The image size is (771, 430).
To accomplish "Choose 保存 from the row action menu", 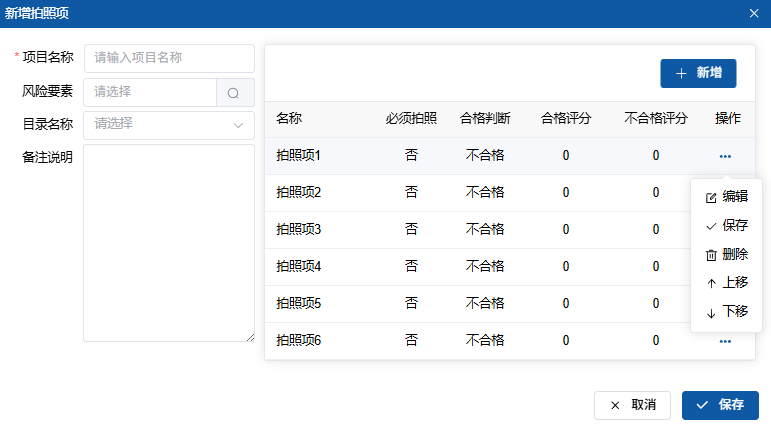I will point(726,226).
